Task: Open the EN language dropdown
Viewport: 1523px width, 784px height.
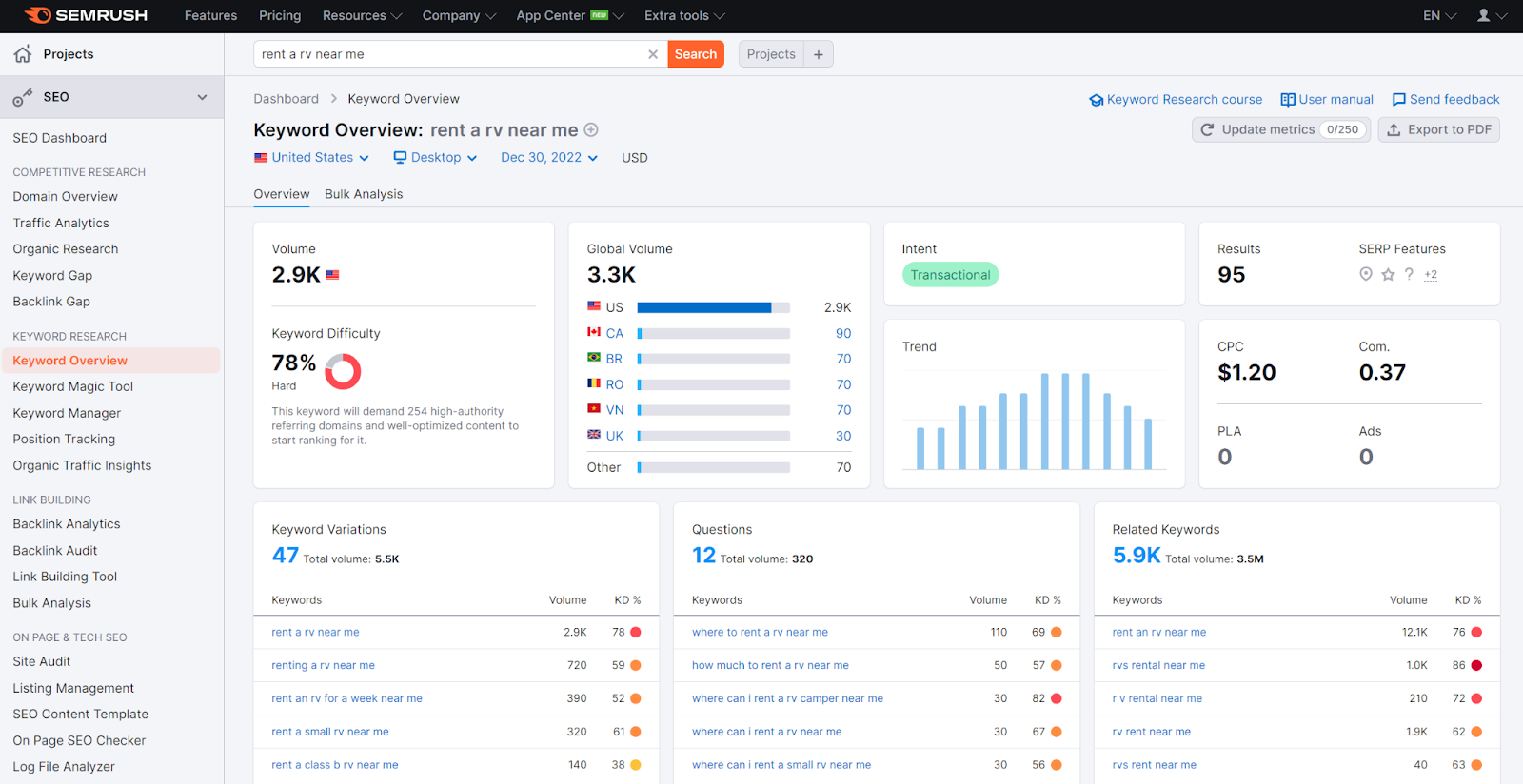Action: tap(1439, 15)
